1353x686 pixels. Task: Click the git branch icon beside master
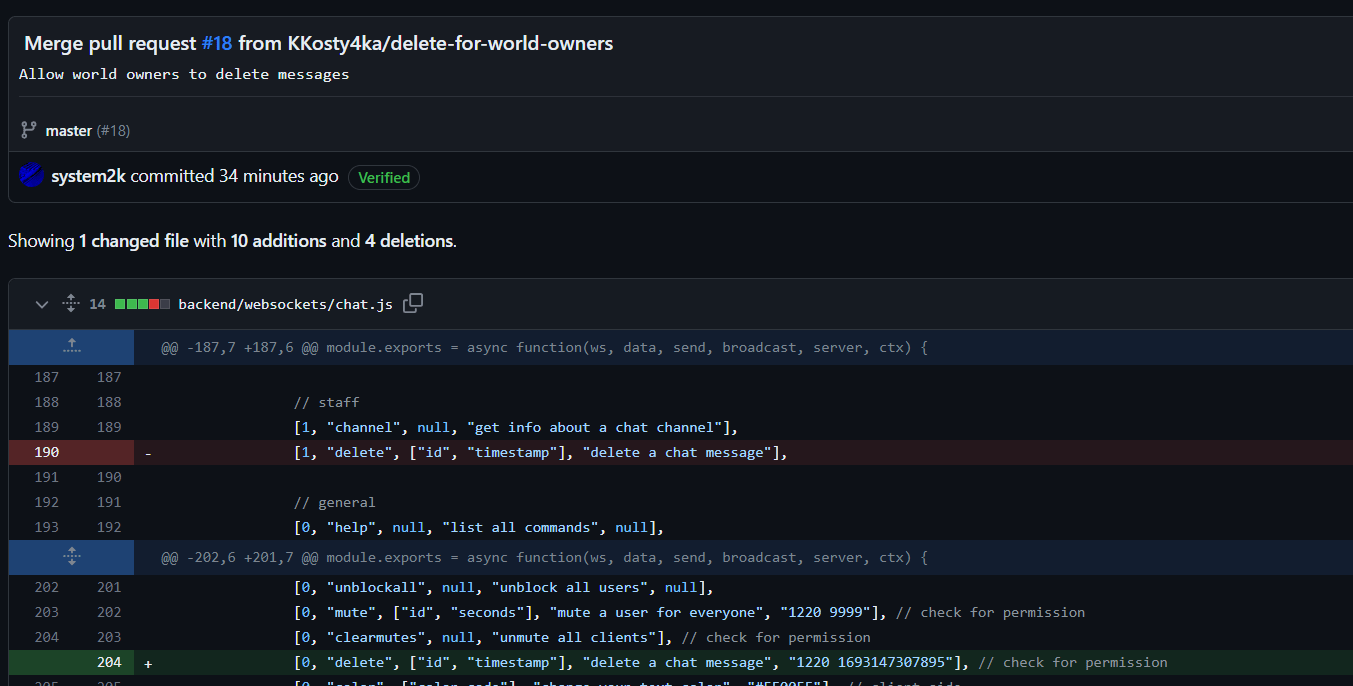28,130
